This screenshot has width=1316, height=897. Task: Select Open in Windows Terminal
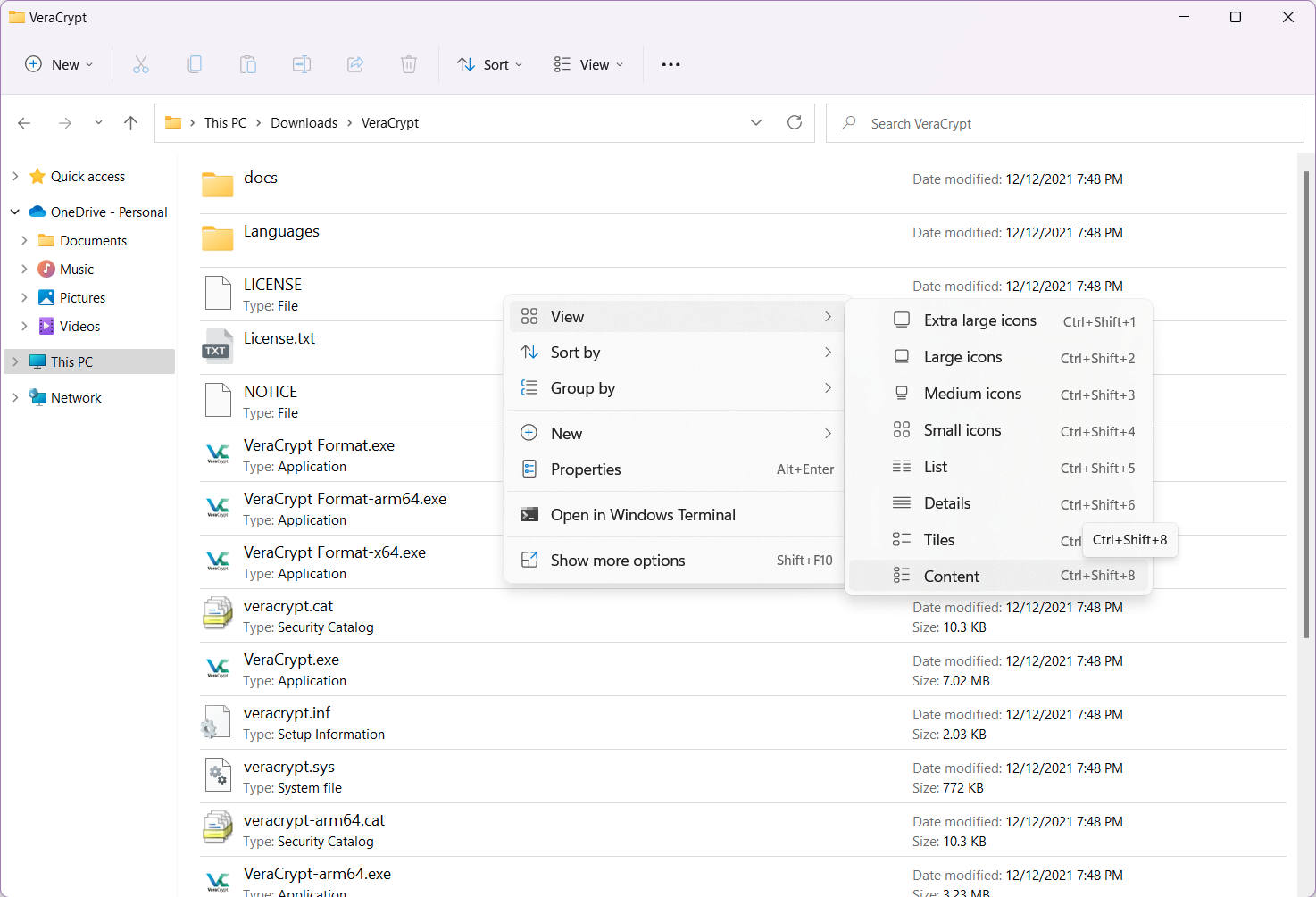pos(642,514)
